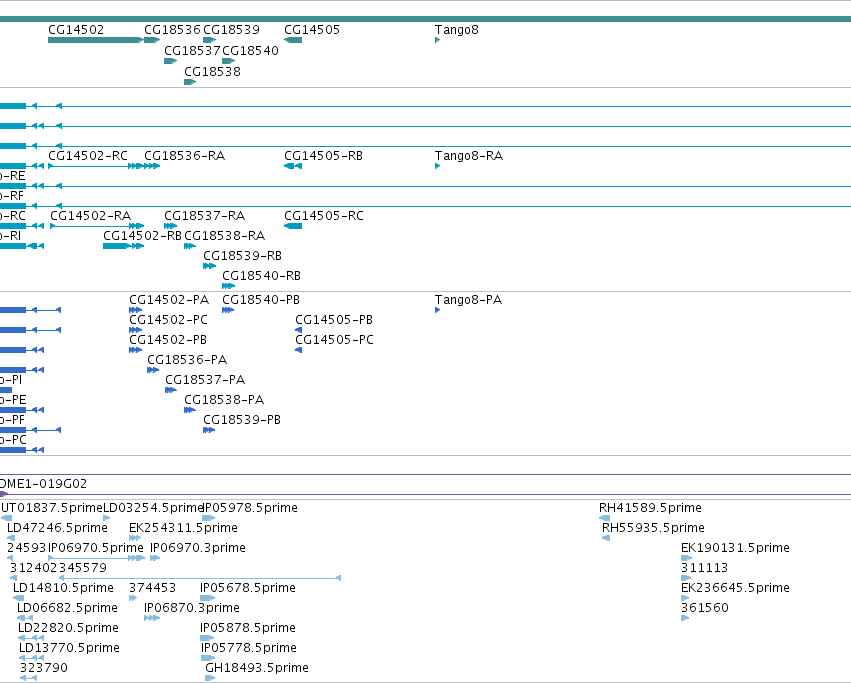The width and height of the screenshot is (851, 683).
Task: Click the 311113 feature label
Action: (704, 568)
